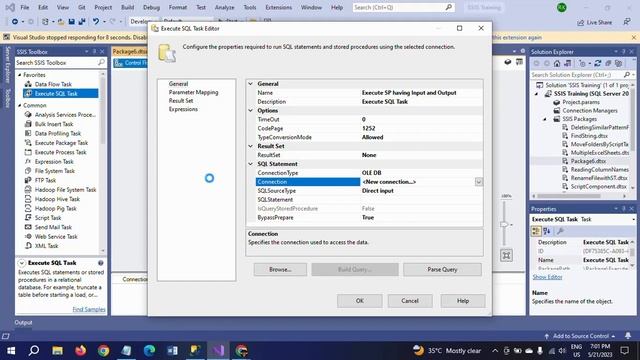Open Firefox from taskbar
Viewport: 640px width, 360px height.
point(81,351)
